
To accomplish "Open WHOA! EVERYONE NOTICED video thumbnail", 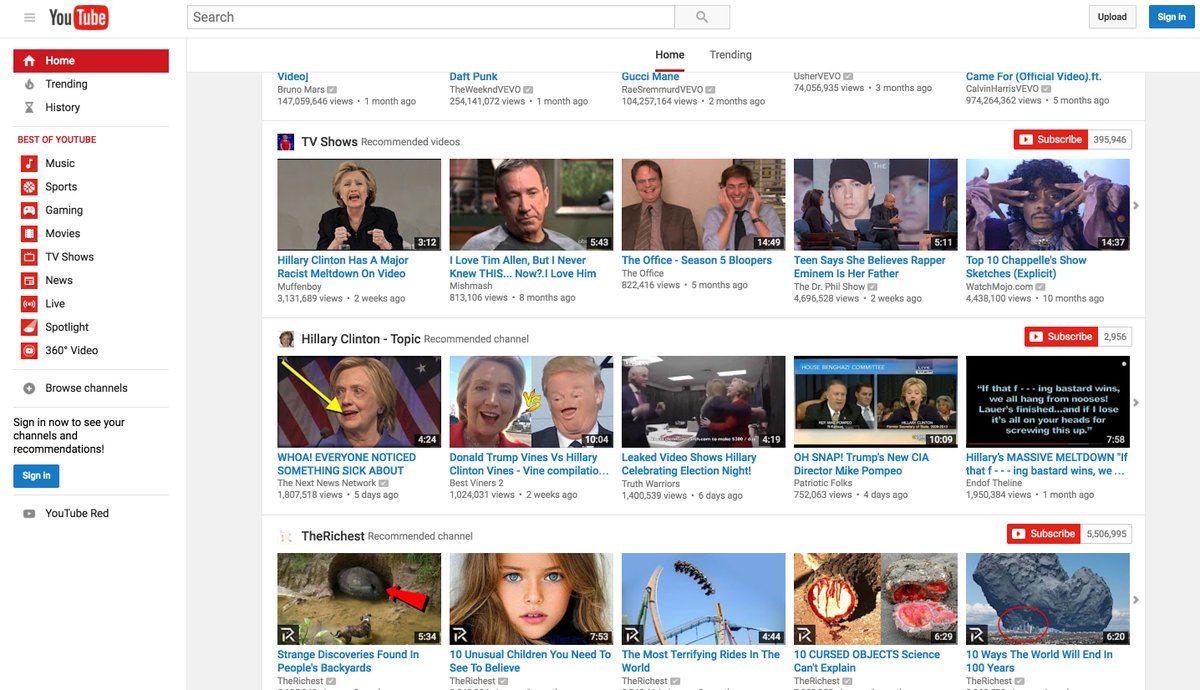I will tap(359, 401).
